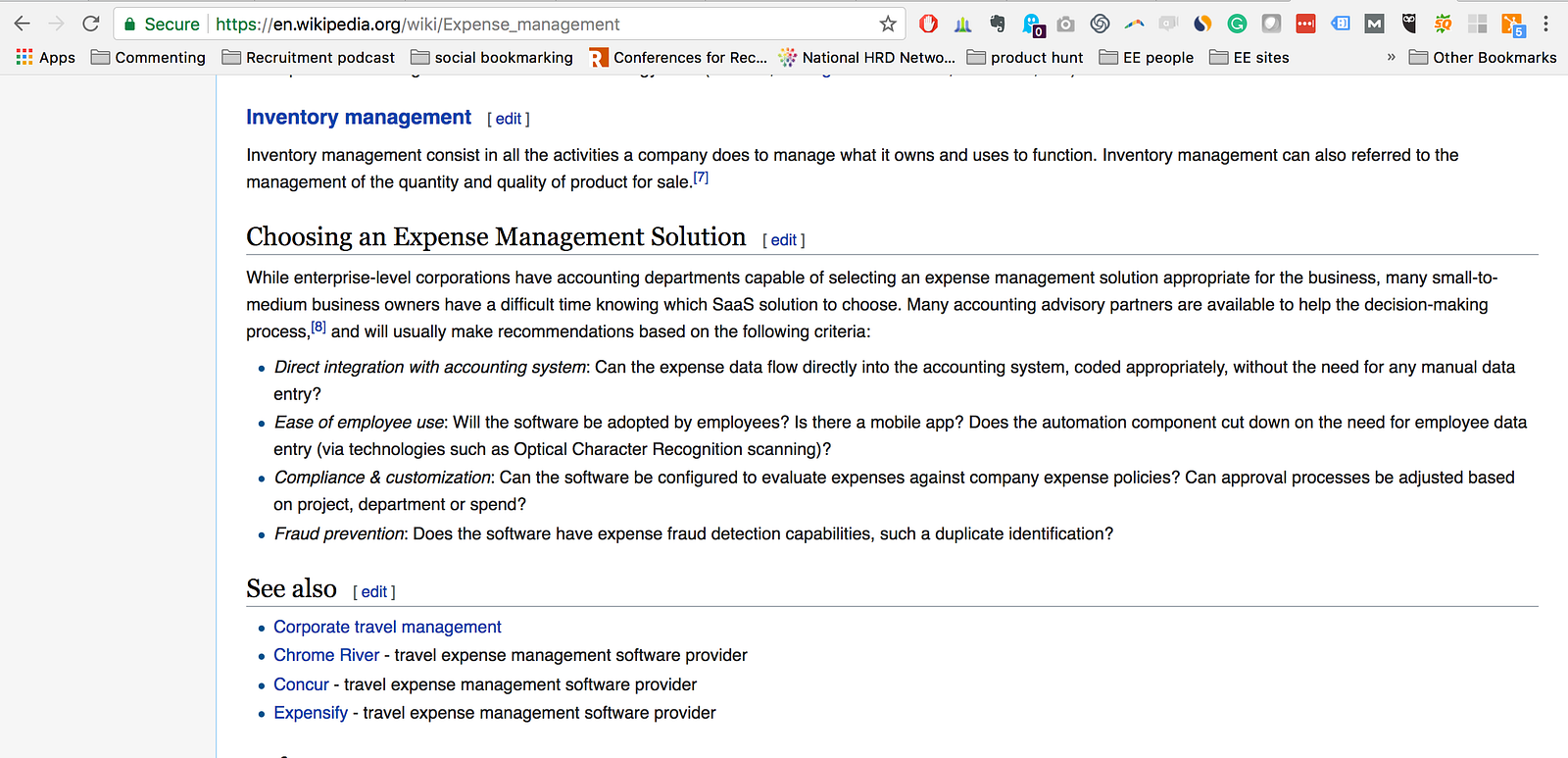The height and width of the screenshot is (758, 1568).
Task: Open the dark grey M extension
Action: [1375, 24]
